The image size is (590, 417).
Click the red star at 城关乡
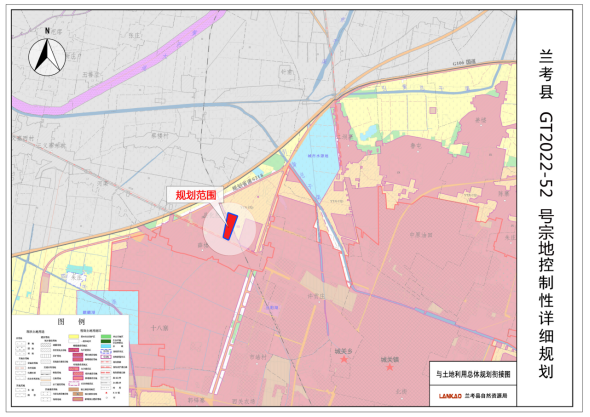click(344, 359)
